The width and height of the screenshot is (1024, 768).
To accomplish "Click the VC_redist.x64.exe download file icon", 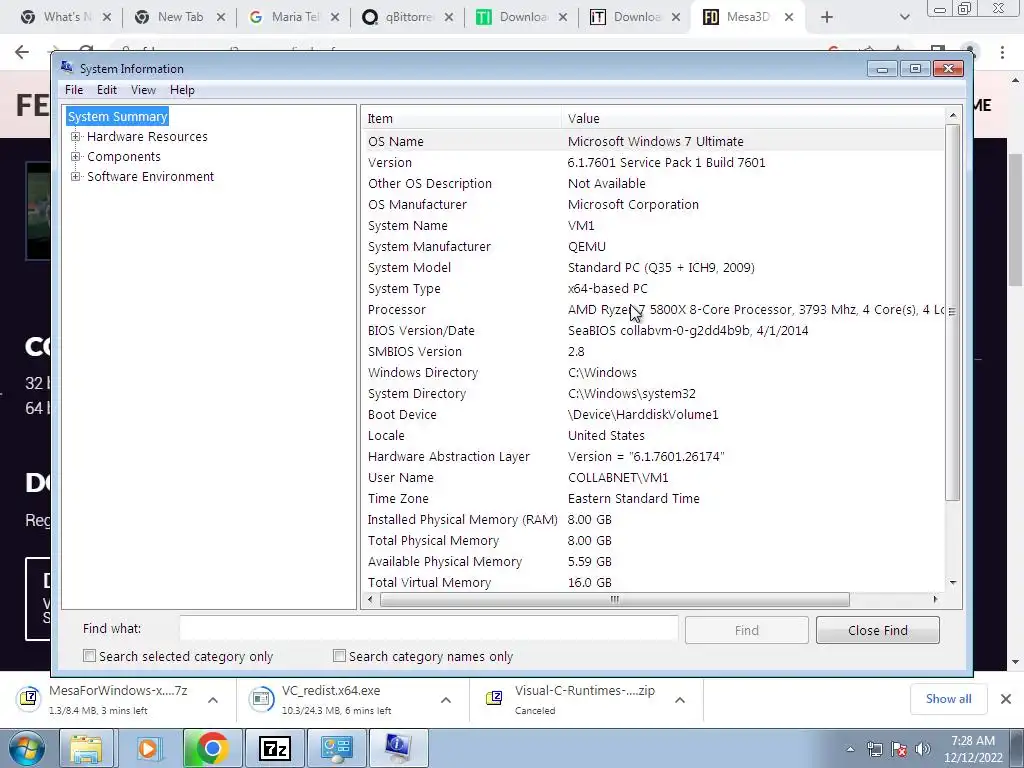I will pos(261,699).
